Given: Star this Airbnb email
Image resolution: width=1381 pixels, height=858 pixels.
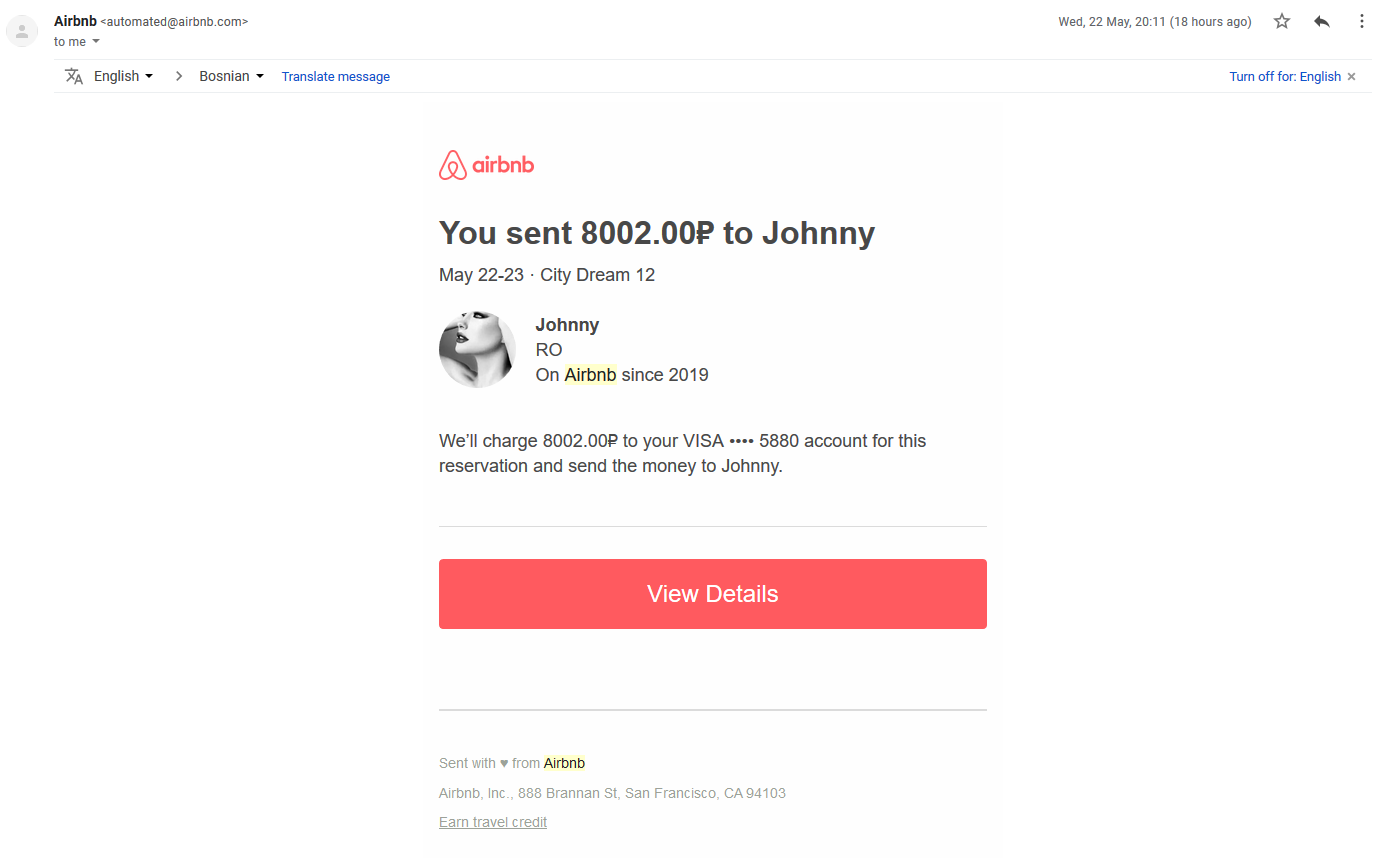Looking at the screenshot, I should click(x=1282, y=21).
